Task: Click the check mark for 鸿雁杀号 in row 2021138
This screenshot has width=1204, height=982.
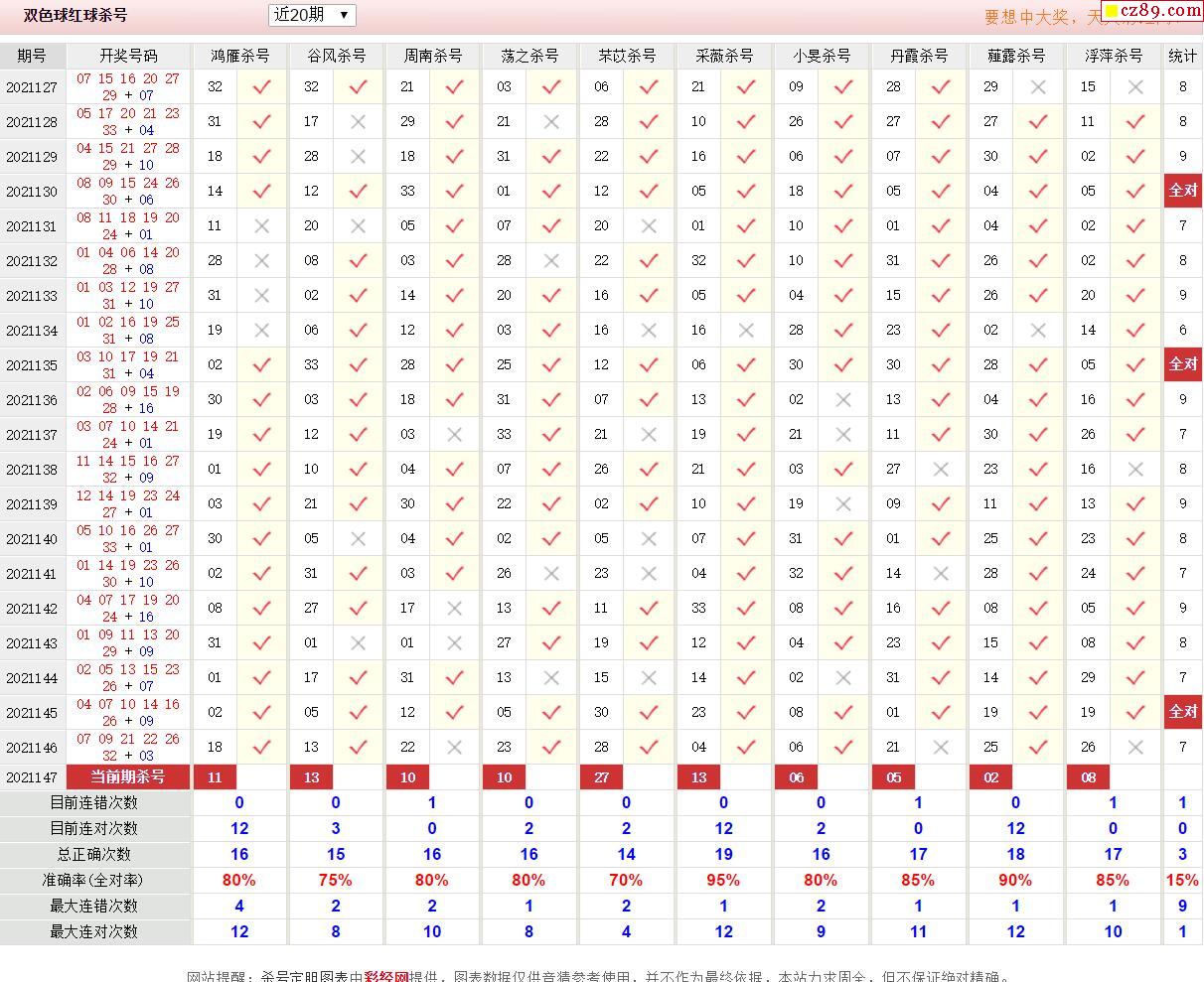Action: pyautogui.click(x=262, y=470)
